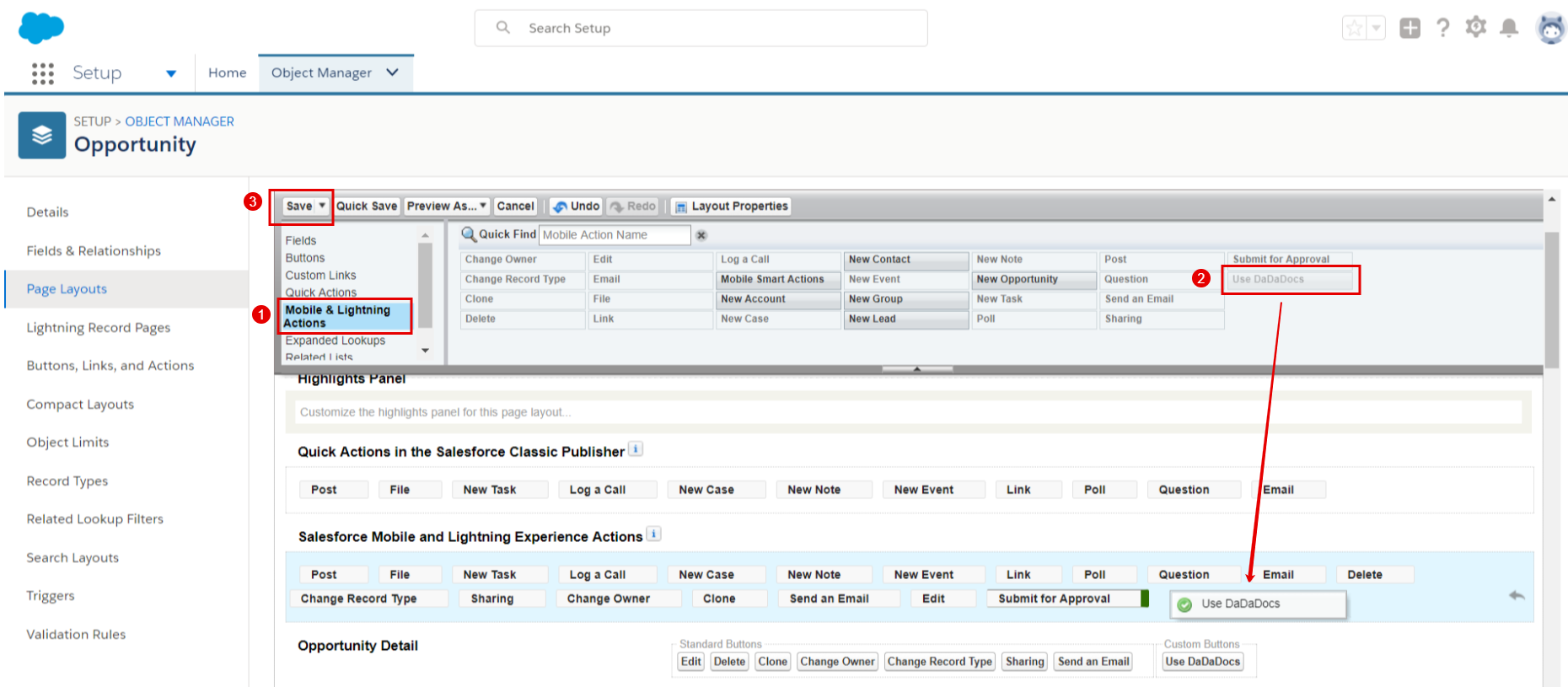This screenshot has height=687, width=1568.
Task: Switch to the Home tab
Action: (x=228, y=72)
